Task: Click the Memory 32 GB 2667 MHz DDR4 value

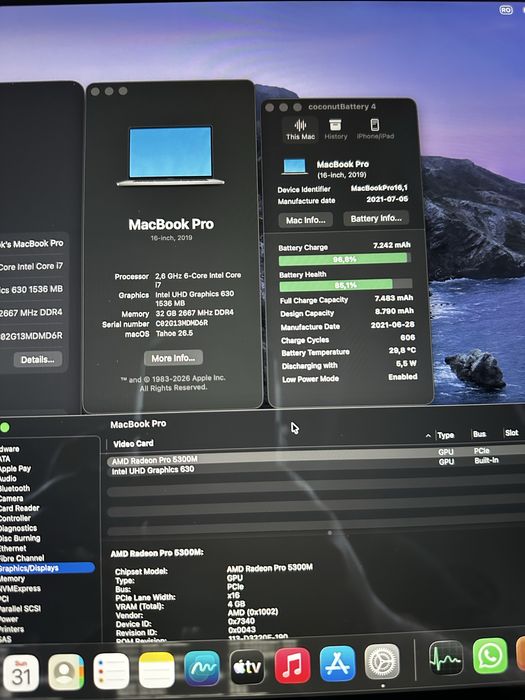Action: 194,312
